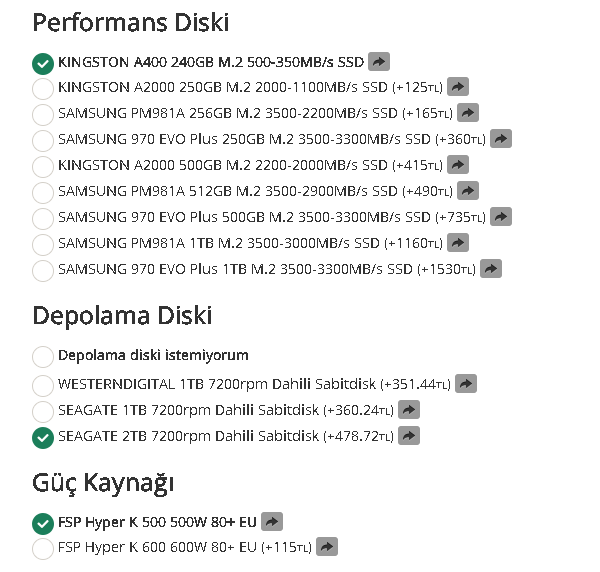The width and height of the screenshot is (600, 572).
Task: Click share arrow next to Seagate 2TB disk
Action: (x=408, y=435)
